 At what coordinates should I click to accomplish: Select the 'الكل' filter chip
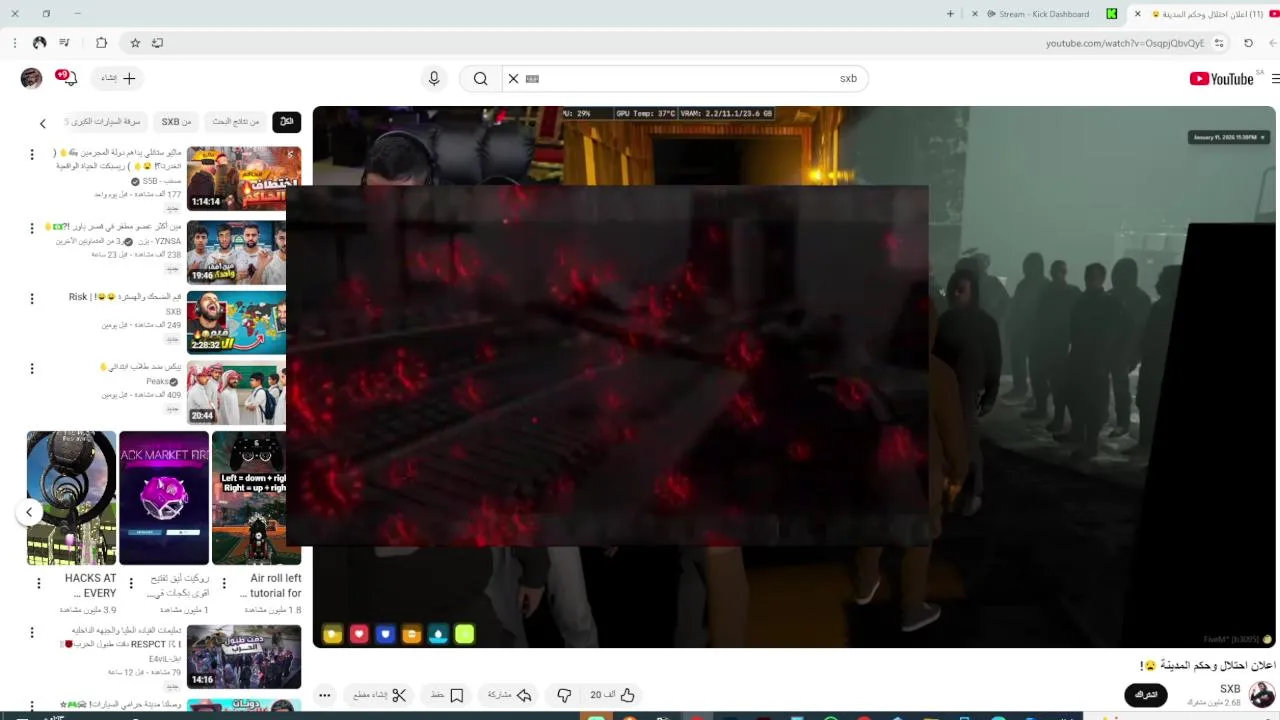pos(287,122)
